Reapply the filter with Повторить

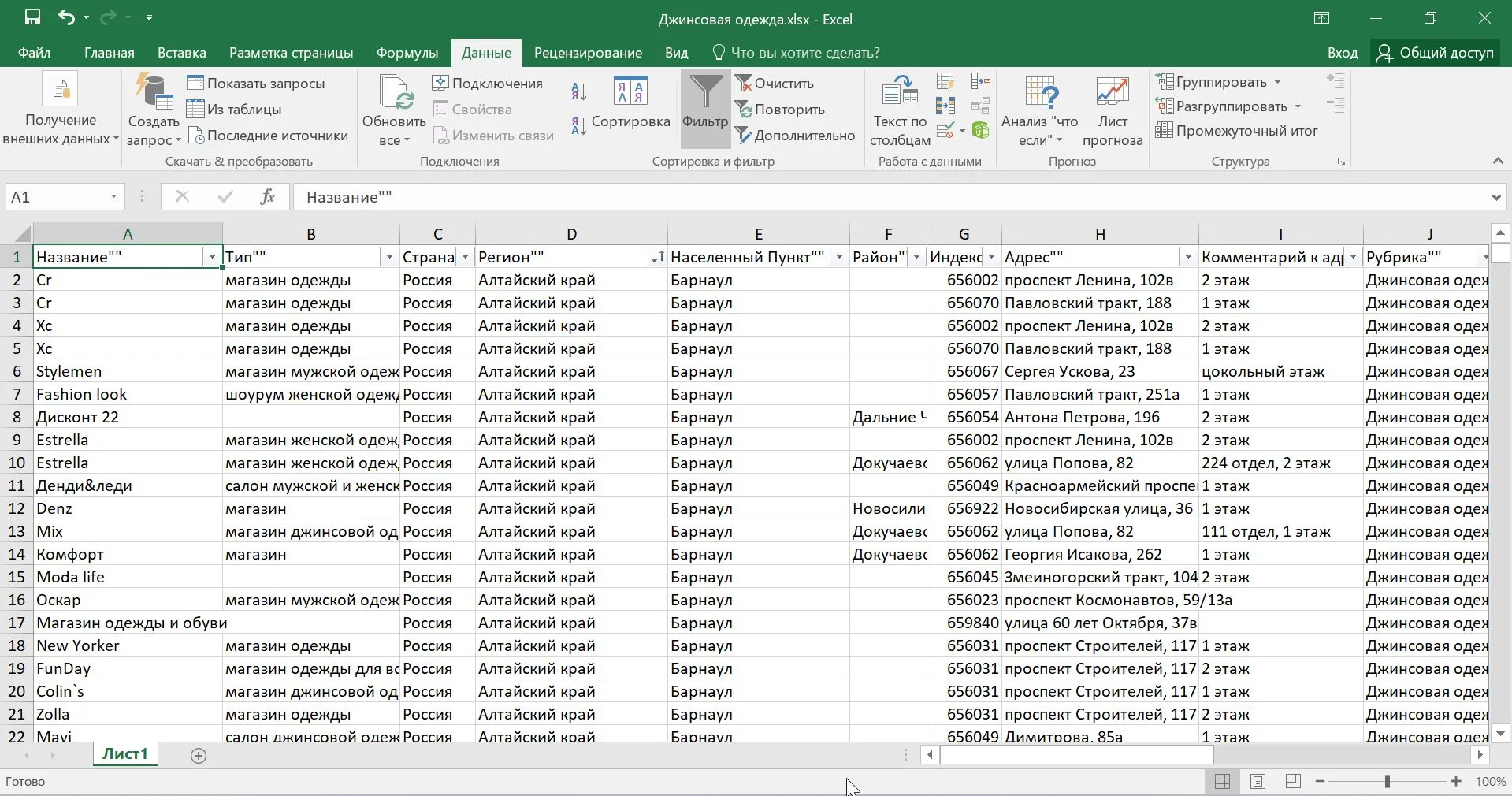[x=780, y=110]
